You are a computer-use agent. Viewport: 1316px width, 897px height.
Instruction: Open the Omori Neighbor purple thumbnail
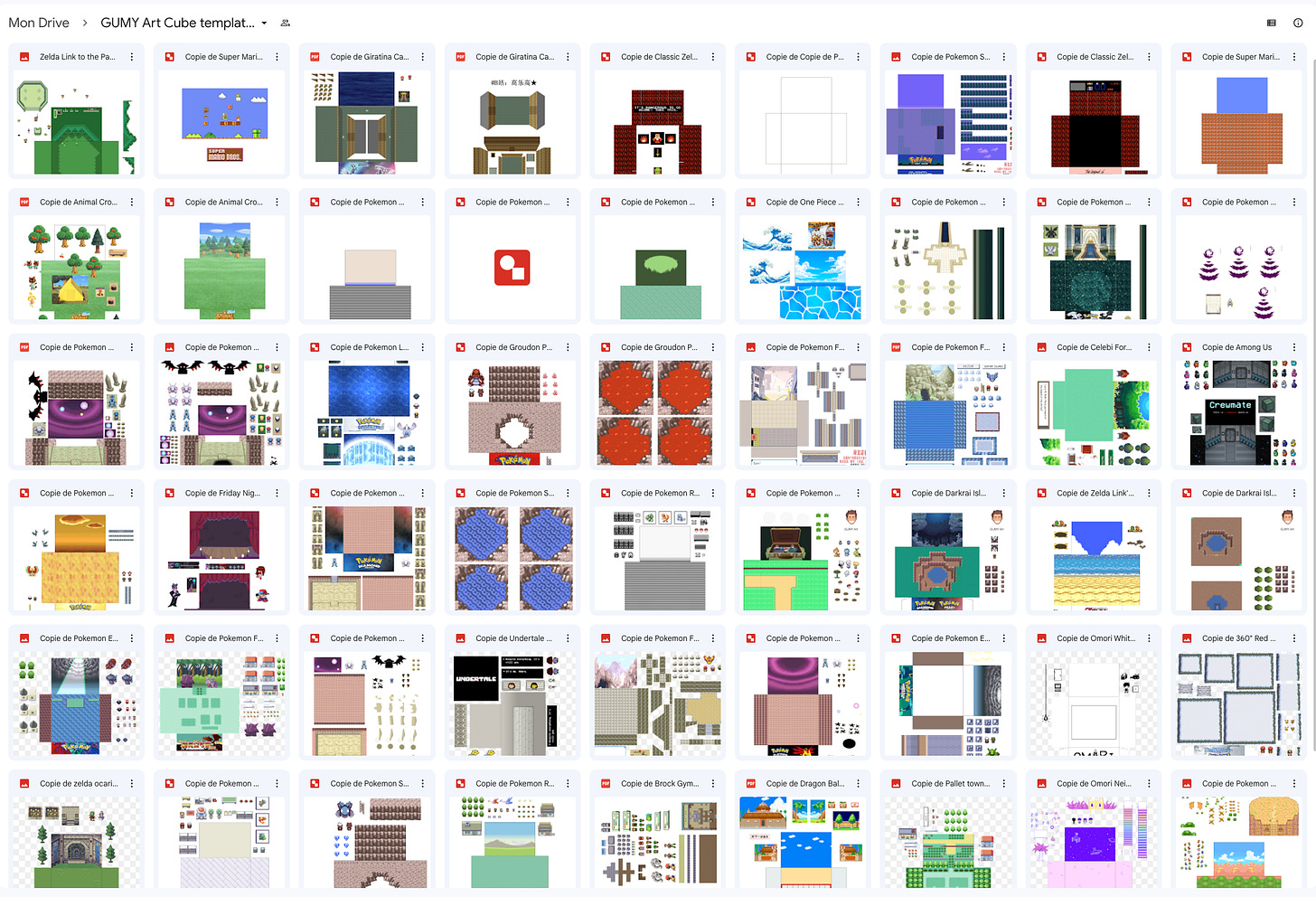(x=1094, y=842)
